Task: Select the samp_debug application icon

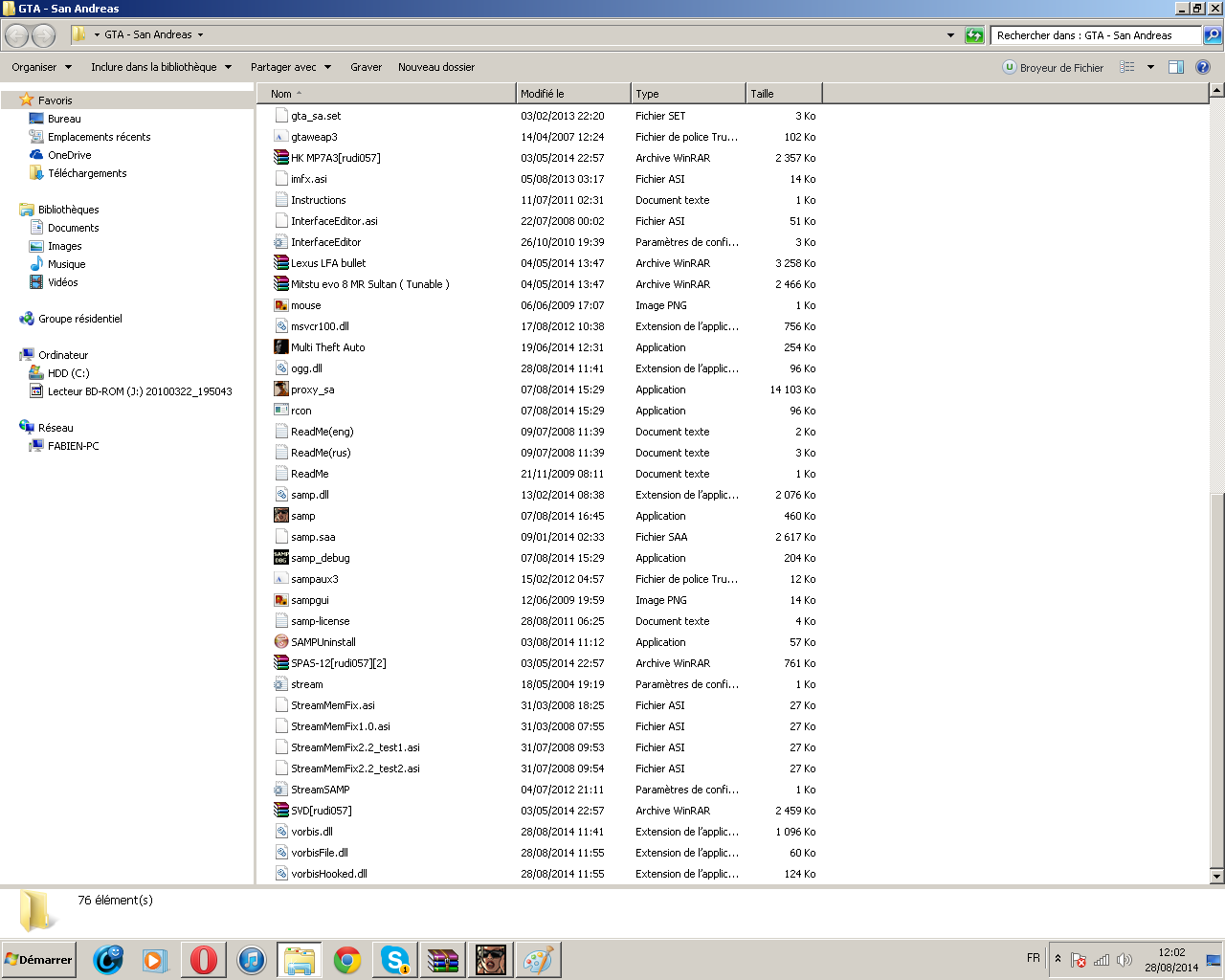Action: point(281,558)
